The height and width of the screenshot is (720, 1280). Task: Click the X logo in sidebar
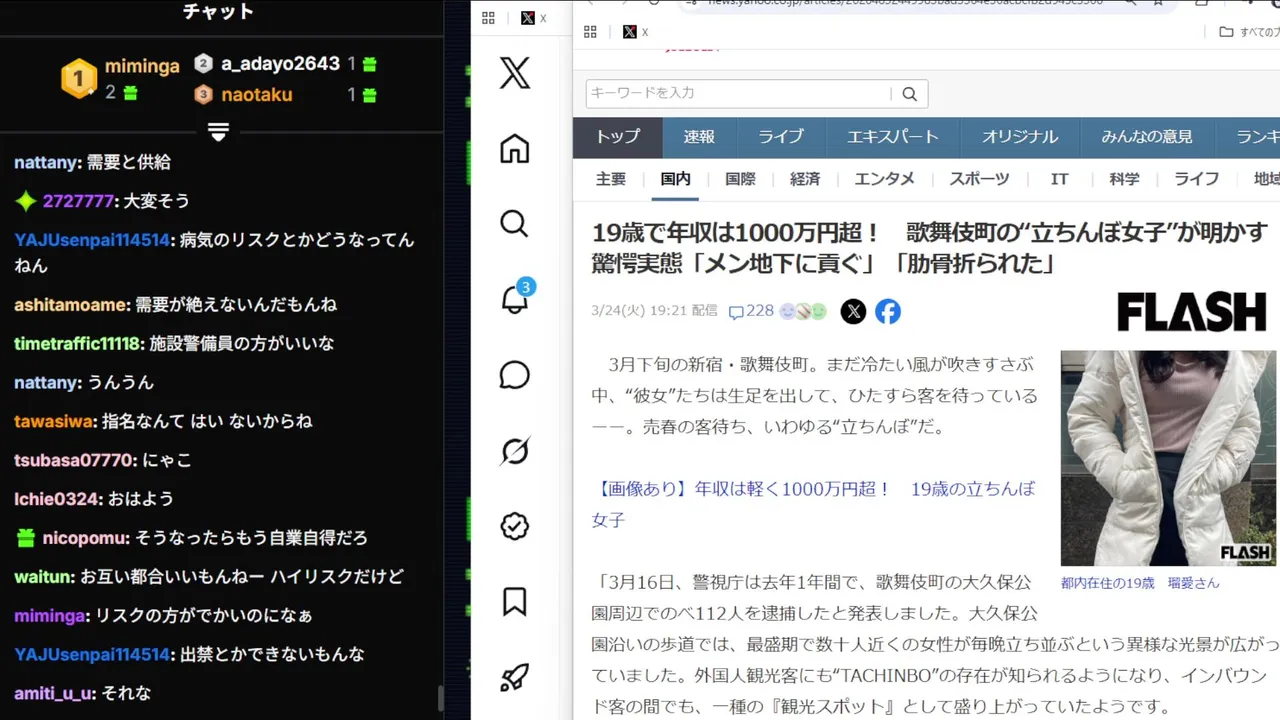coord(515,73)
